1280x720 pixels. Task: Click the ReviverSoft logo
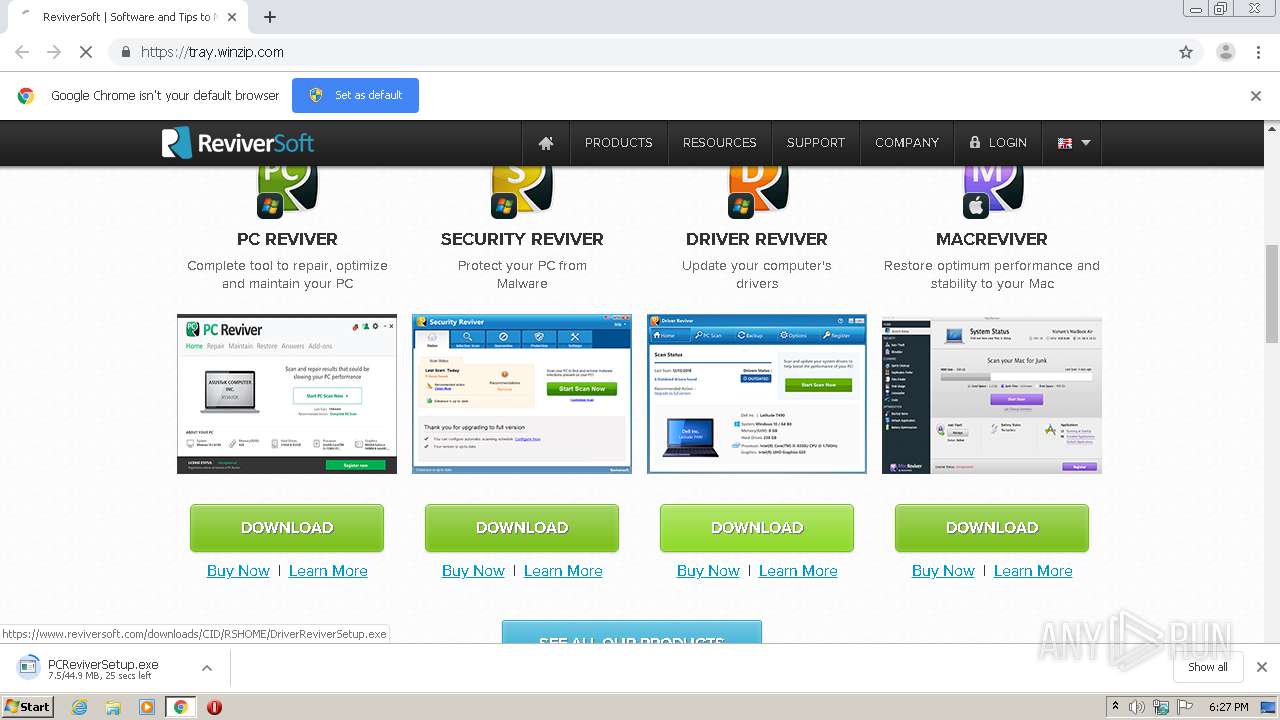[x=238, y=143]
